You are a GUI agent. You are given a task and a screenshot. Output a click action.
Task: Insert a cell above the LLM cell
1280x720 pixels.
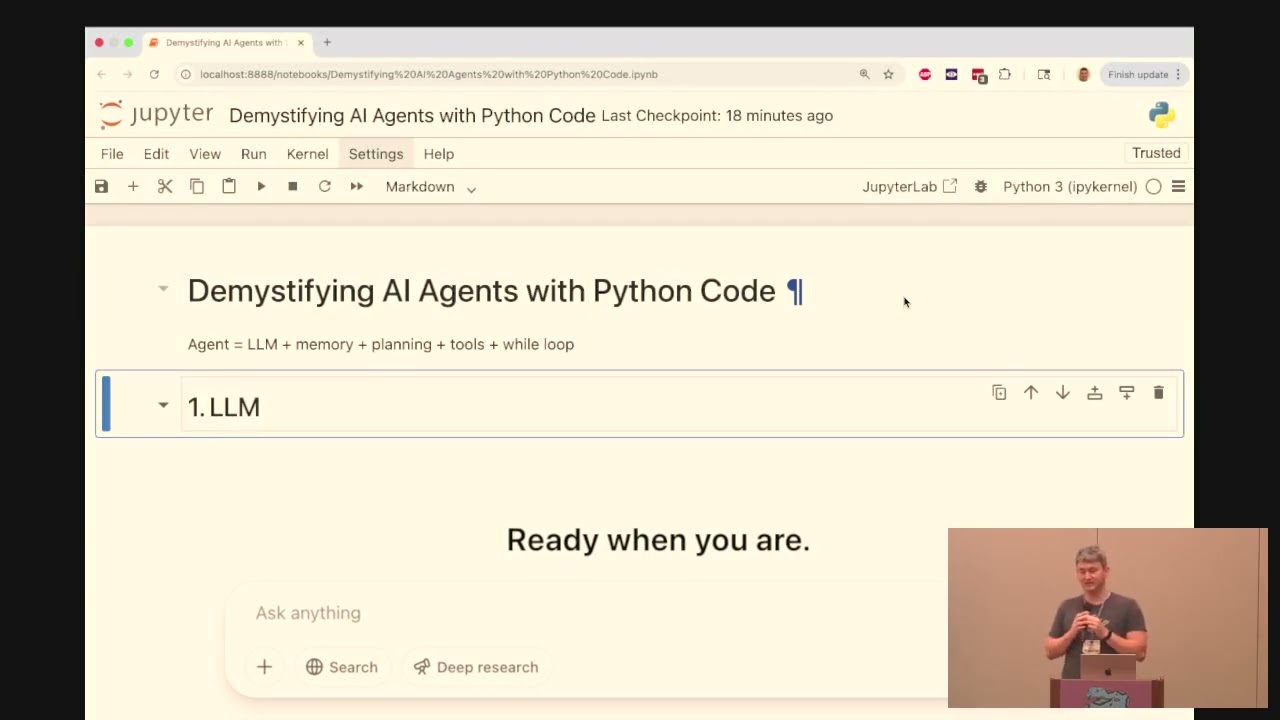pos(1095,393)
